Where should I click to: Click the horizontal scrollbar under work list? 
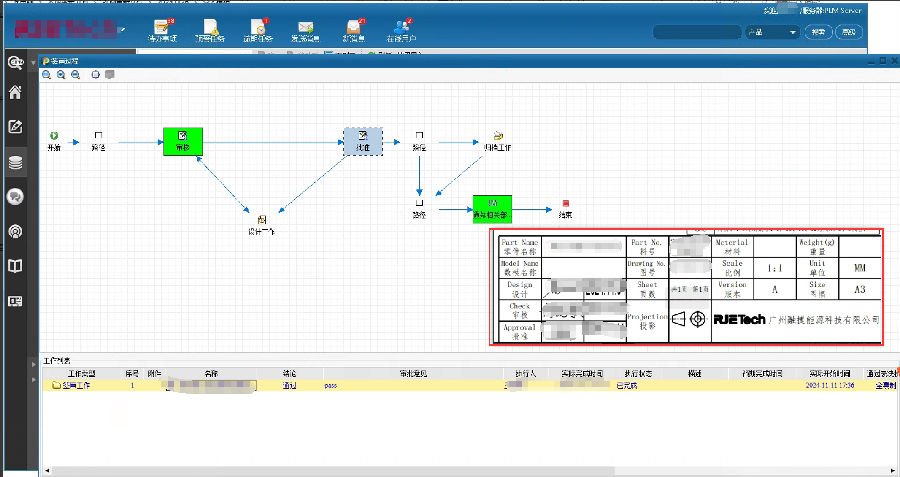point(450,469)
